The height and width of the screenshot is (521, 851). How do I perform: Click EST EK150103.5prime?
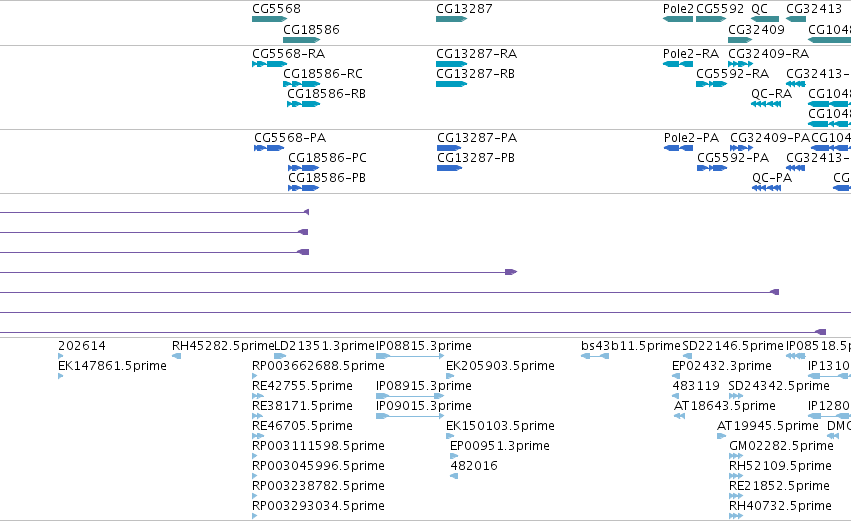(500, 426)
